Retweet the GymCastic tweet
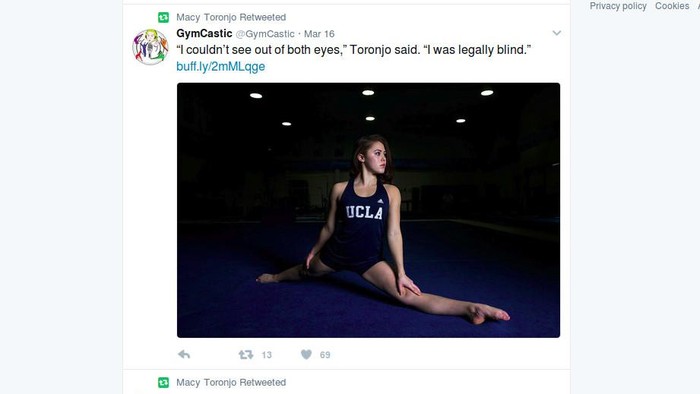700x394 pixels. [246, 355]
